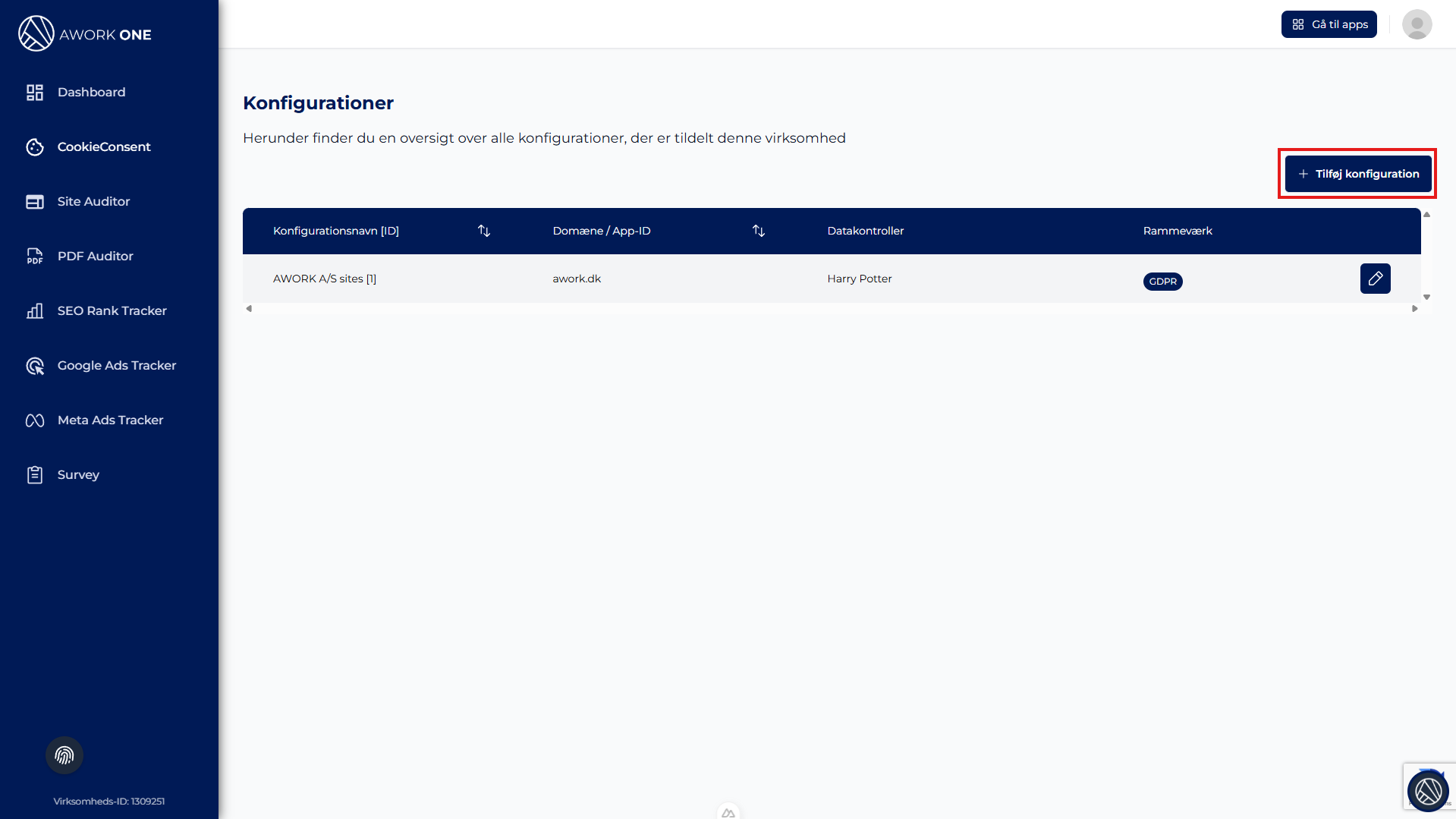
Task: Sort by Domæne / App-ID column arrows
Action: (x=759, y=231)
